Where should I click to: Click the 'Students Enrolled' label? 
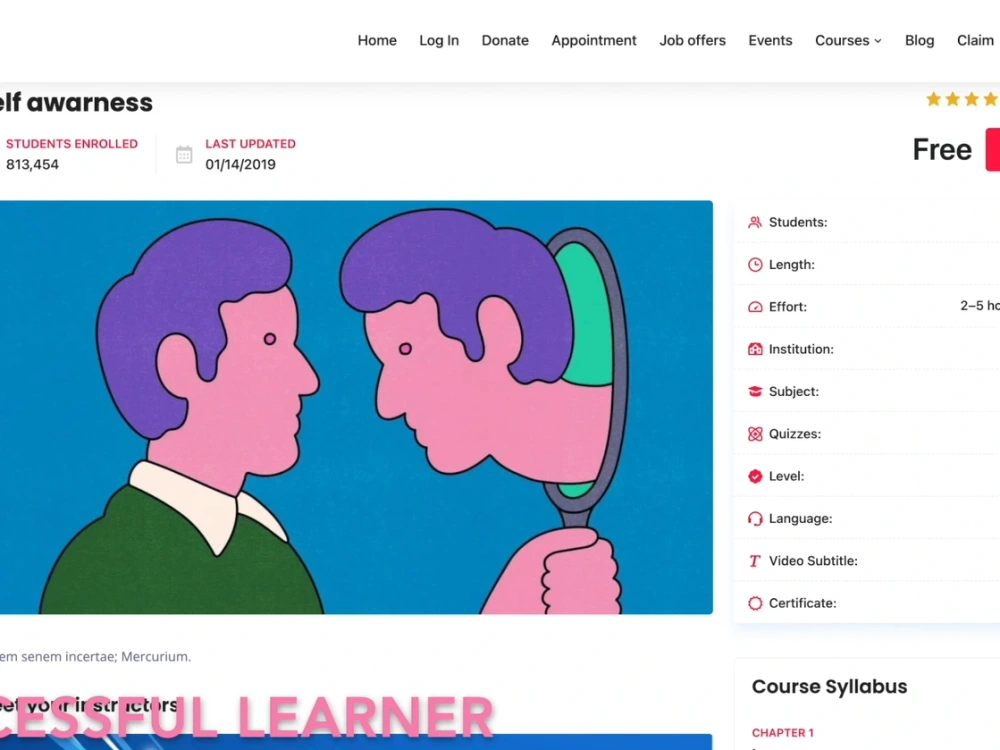coord(72,144)
